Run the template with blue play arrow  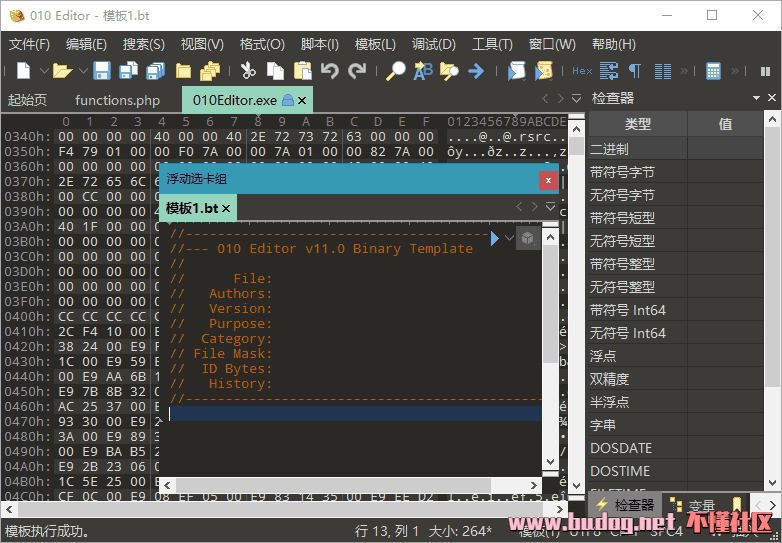click(494, 238)
